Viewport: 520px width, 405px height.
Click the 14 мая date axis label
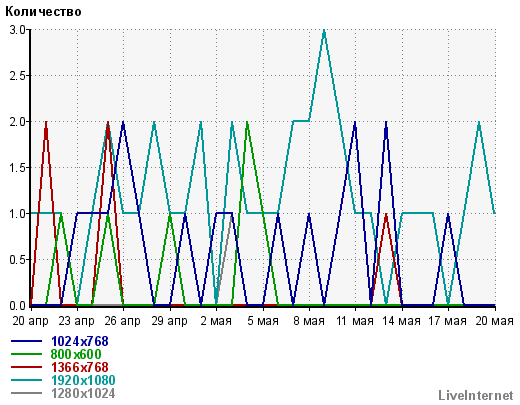[402, 321]
